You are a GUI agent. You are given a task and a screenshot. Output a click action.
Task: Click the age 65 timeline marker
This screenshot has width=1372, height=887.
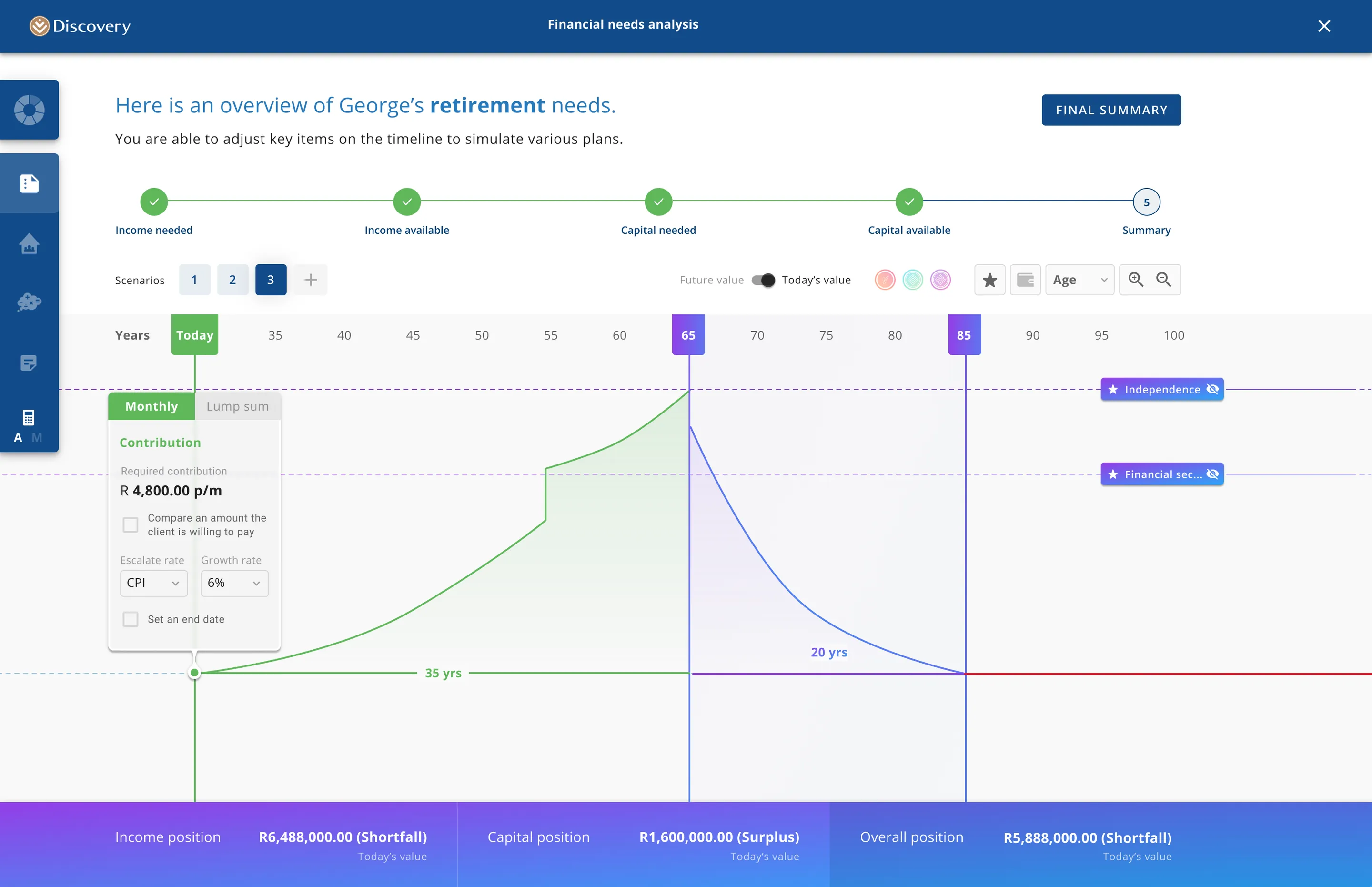tap(688, 334)
